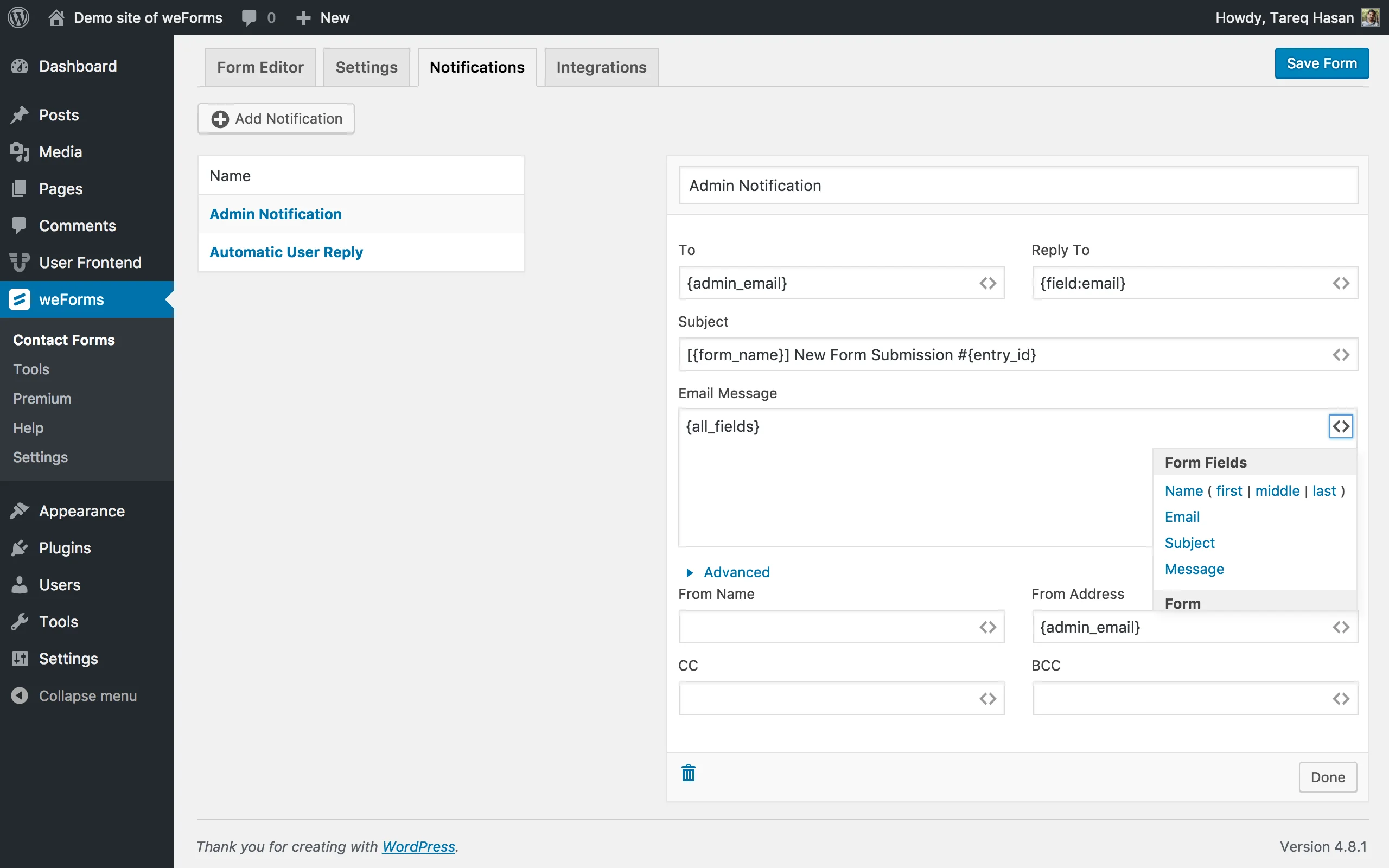Insert tag into the From Name field
The image size is (1389, 868).
point(988,627)
